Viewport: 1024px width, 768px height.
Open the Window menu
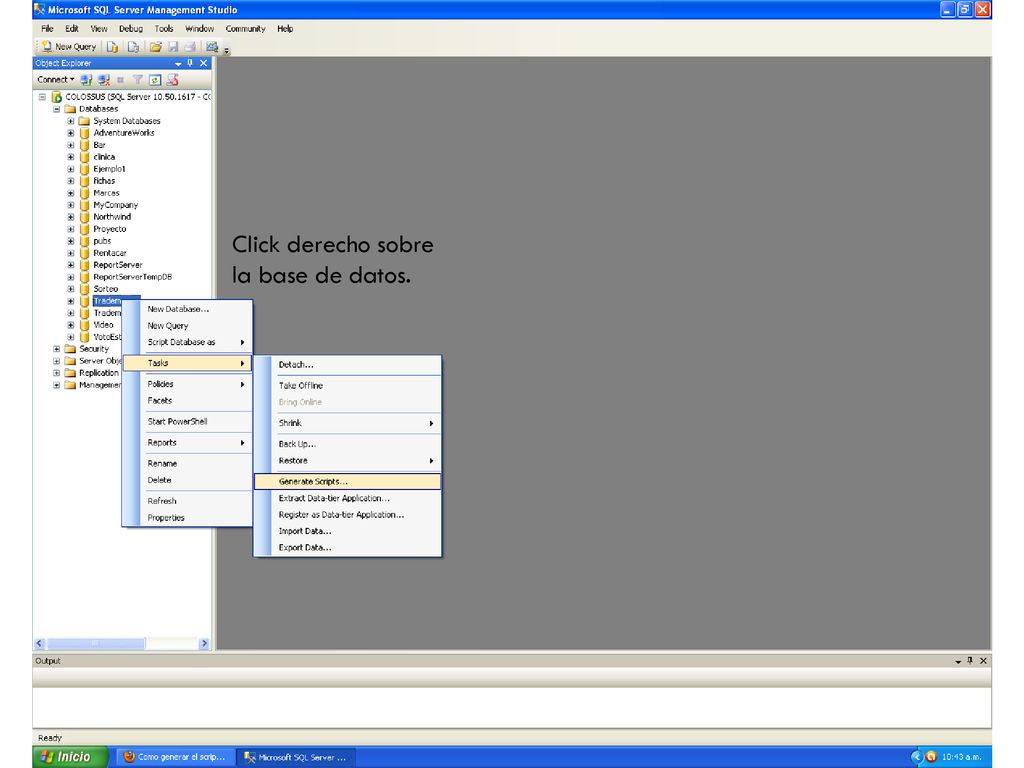tap(199, 29)
